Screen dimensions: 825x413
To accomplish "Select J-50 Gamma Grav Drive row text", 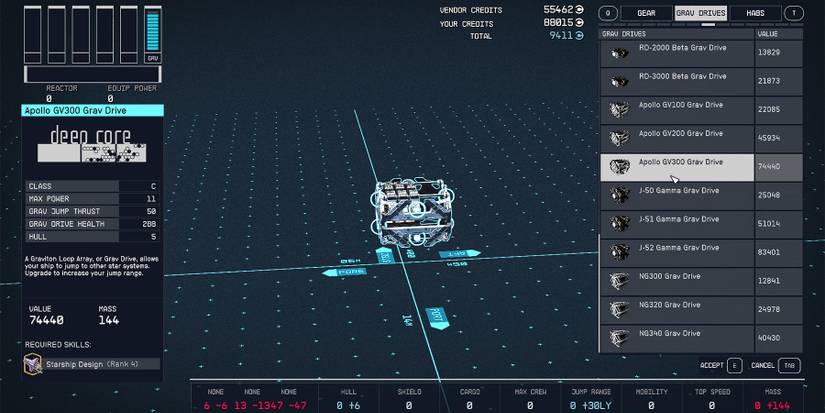I will coord(679,190).
